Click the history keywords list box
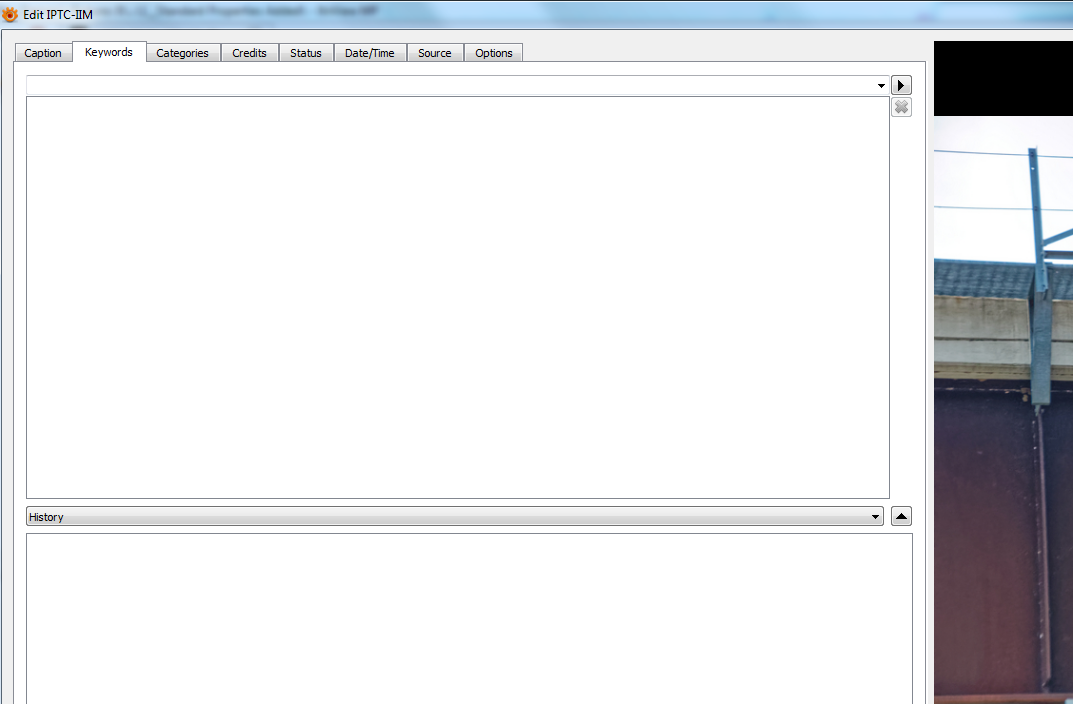This screenshot has width=1073, height=704. [x=469, y=618]
